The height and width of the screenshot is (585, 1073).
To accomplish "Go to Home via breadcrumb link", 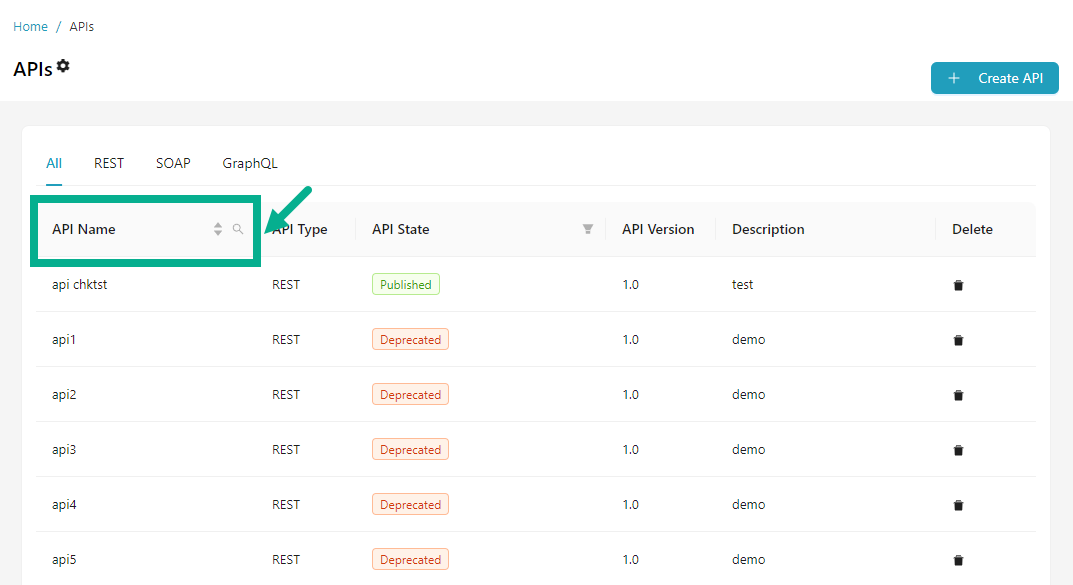I will 30,27.
